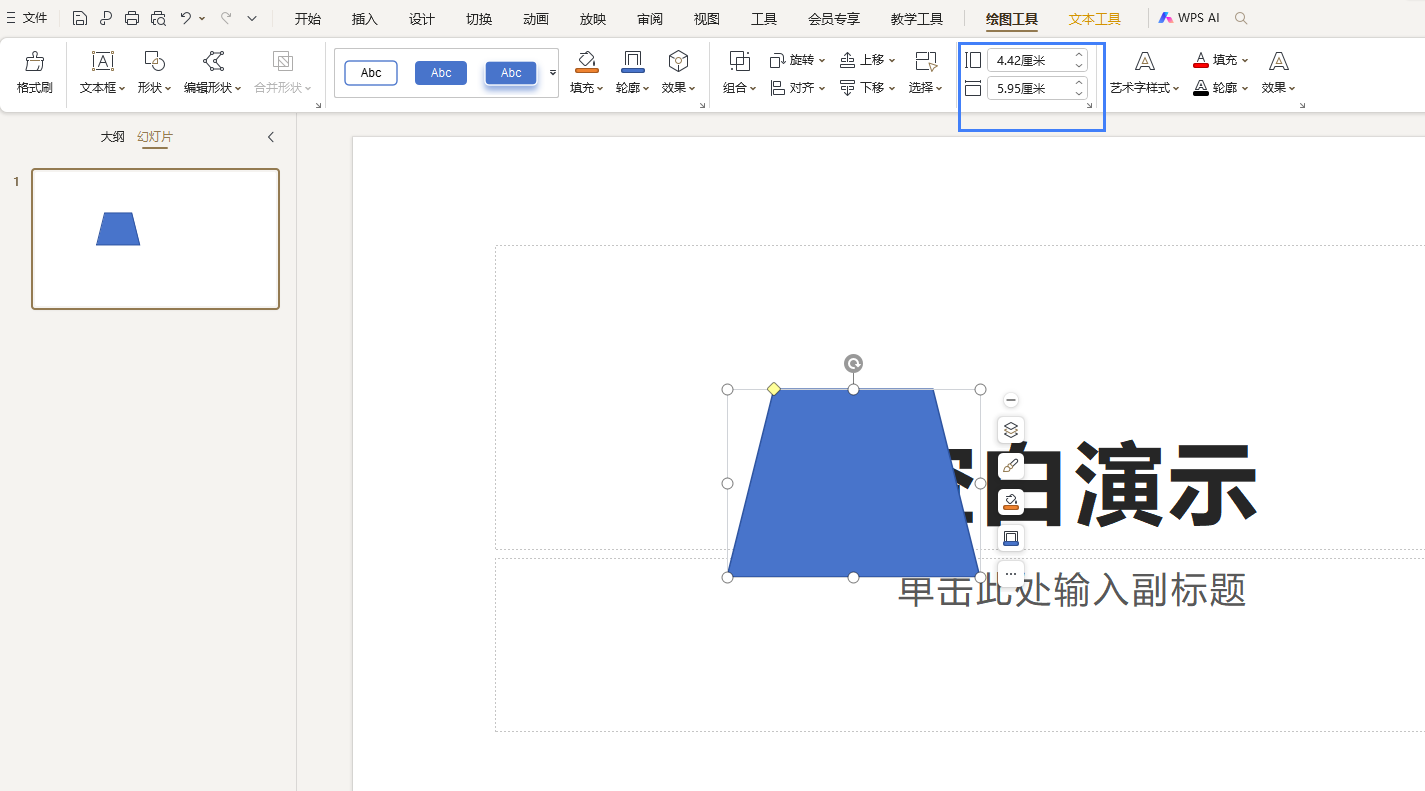This screenshot has width=1425, height=791.
Task: Click the WPS AI button
Action: [1189, 18]
